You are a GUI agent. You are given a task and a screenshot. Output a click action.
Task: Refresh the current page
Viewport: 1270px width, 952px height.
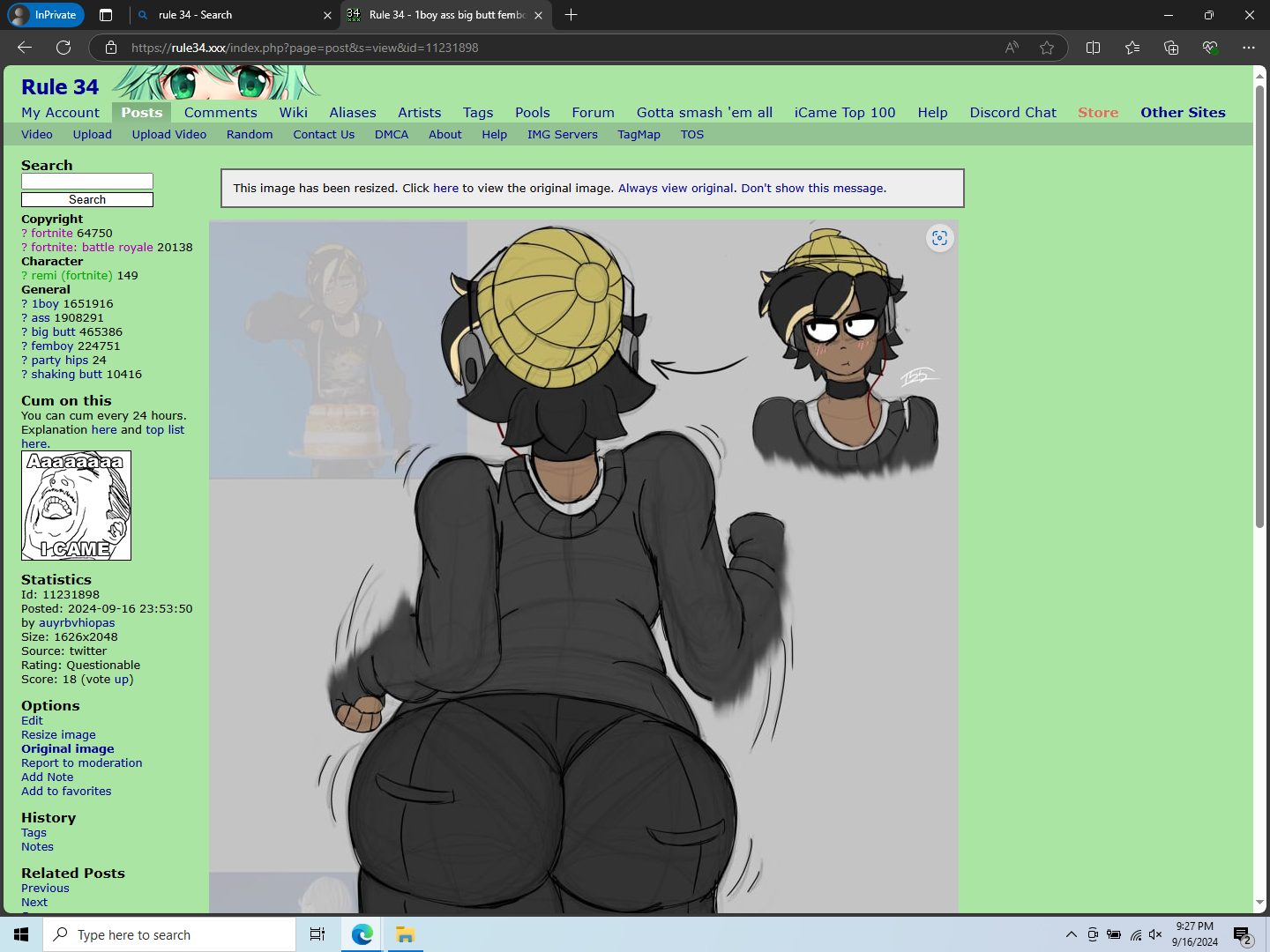click(63, 48)
